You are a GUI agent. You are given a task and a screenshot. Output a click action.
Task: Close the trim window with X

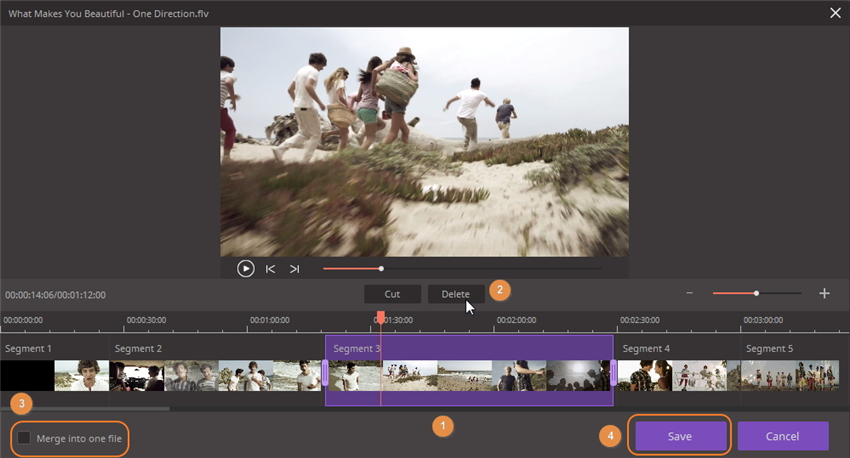coord(835,13)
